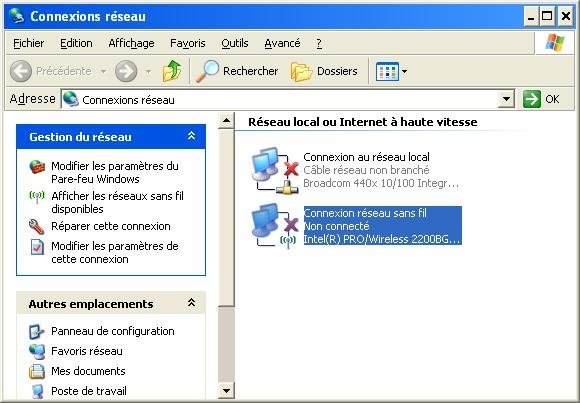This screenshot has width=580, height=403.
Task: Open Modifier les paramètres du Pare-feu Windows
Action: coord(115,172)
